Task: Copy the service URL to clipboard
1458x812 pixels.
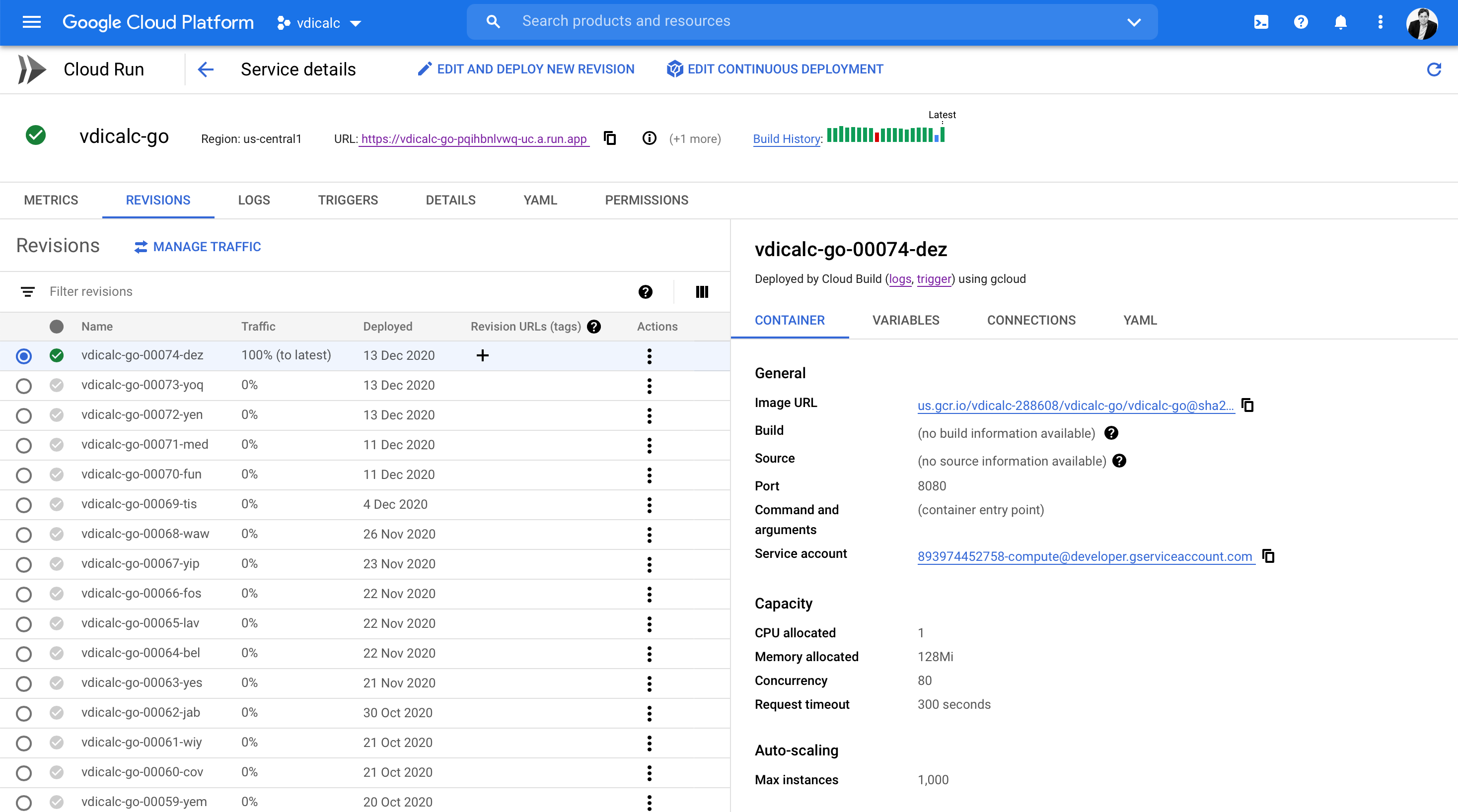Action: coord(610,138)
